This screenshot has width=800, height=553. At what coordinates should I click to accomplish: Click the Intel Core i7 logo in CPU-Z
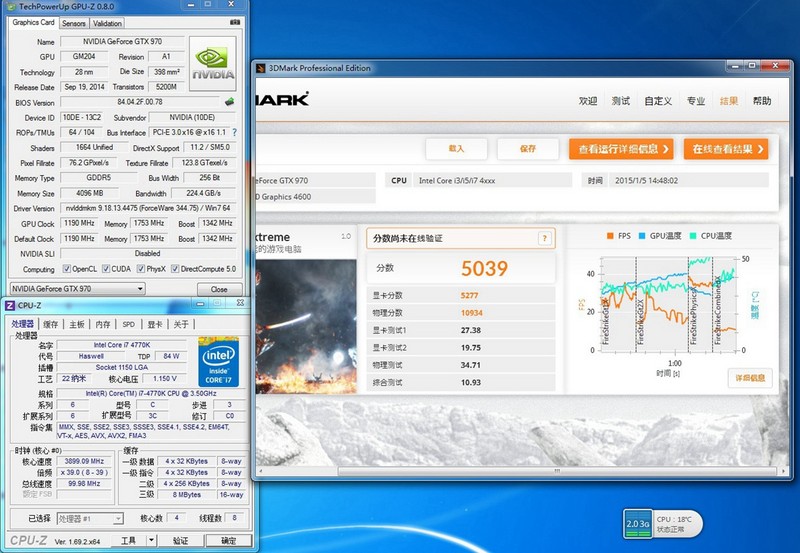click(x=218, y=361)
